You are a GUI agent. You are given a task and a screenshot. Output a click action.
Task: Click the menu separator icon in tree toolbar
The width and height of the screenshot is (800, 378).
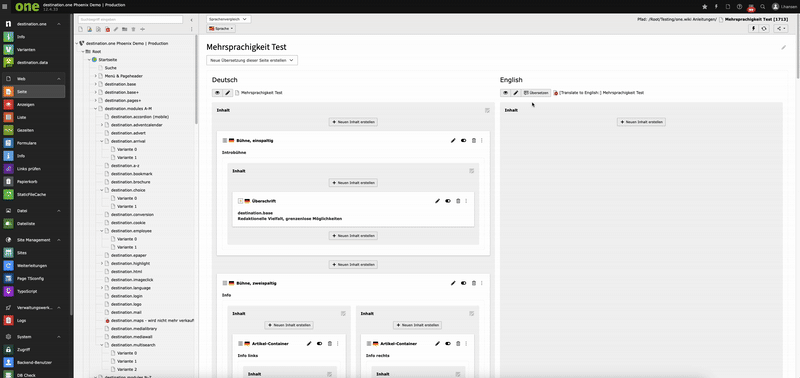(142, 29)
